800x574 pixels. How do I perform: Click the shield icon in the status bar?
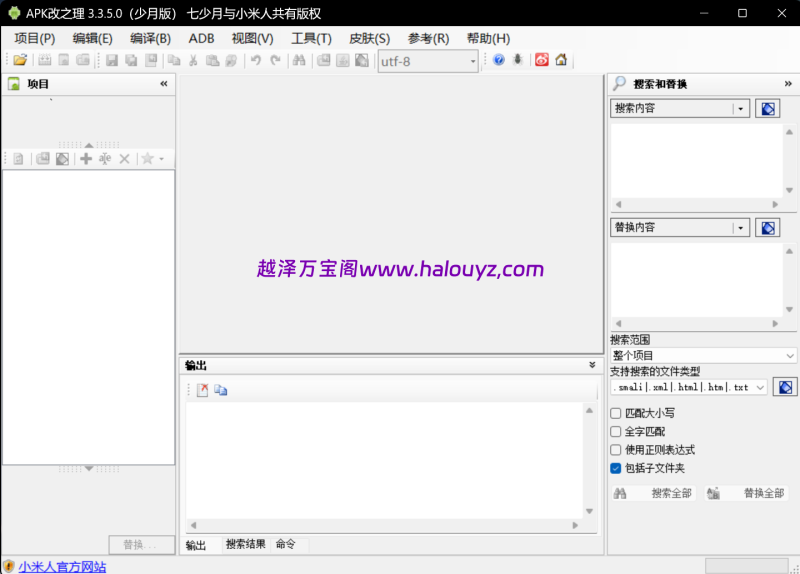(x=9, y=566)
